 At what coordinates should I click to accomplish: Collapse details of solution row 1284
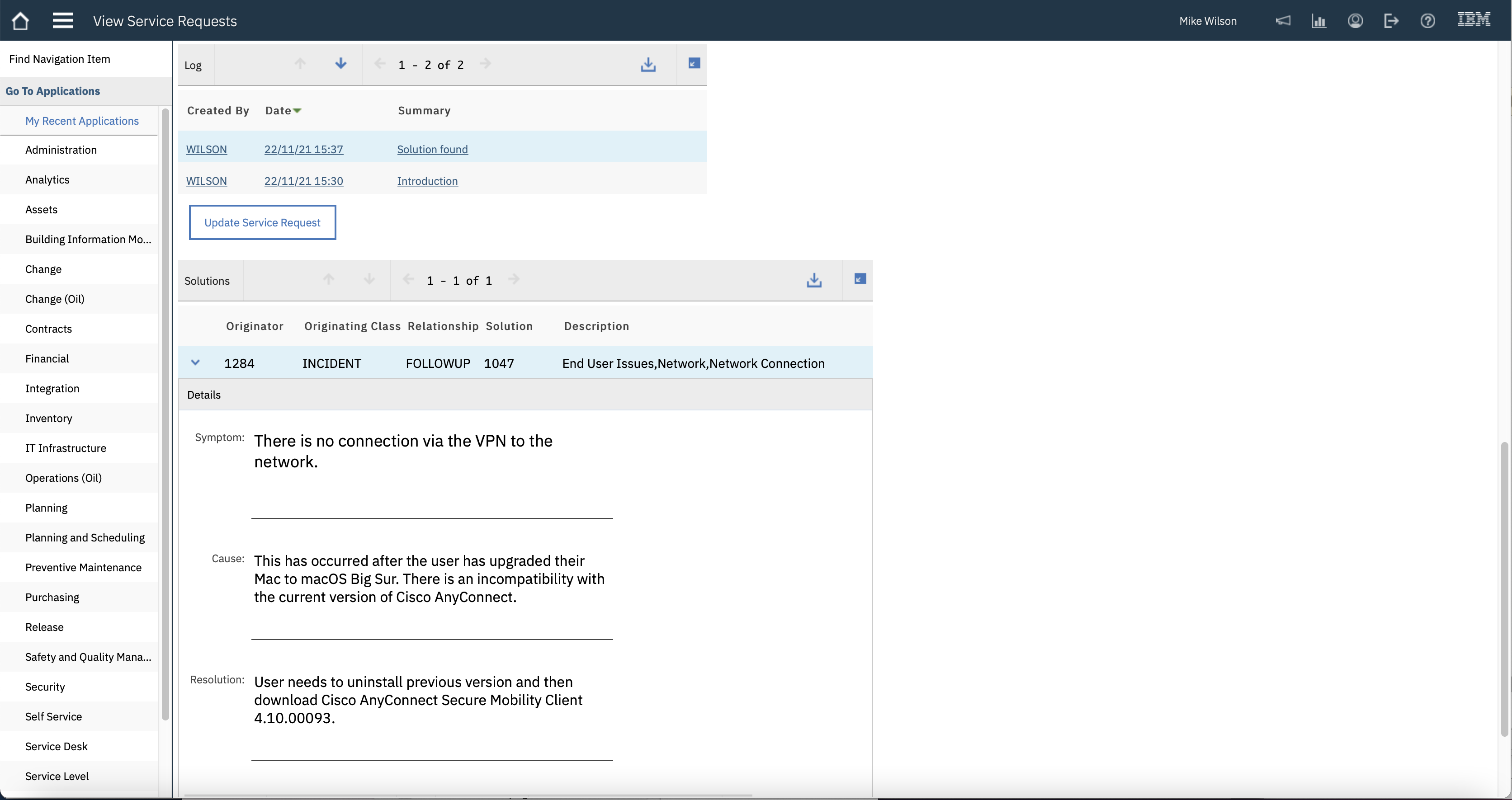[x=195, y=363]
